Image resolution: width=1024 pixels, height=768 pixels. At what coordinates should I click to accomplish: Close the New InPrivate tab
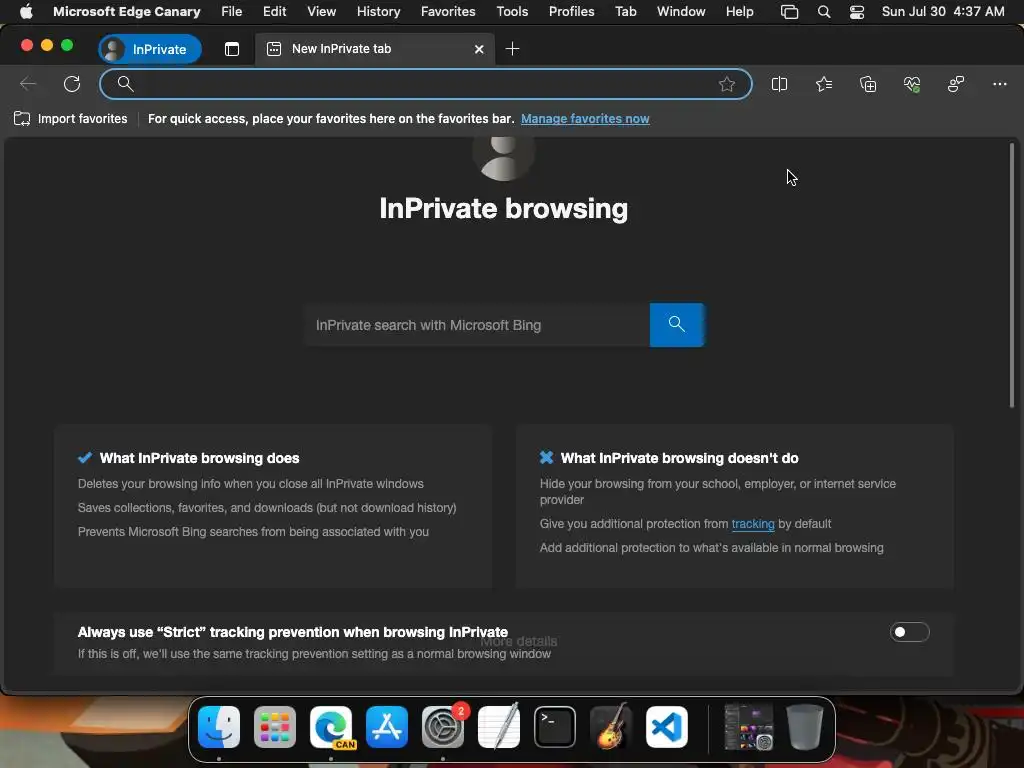[479, 49]
